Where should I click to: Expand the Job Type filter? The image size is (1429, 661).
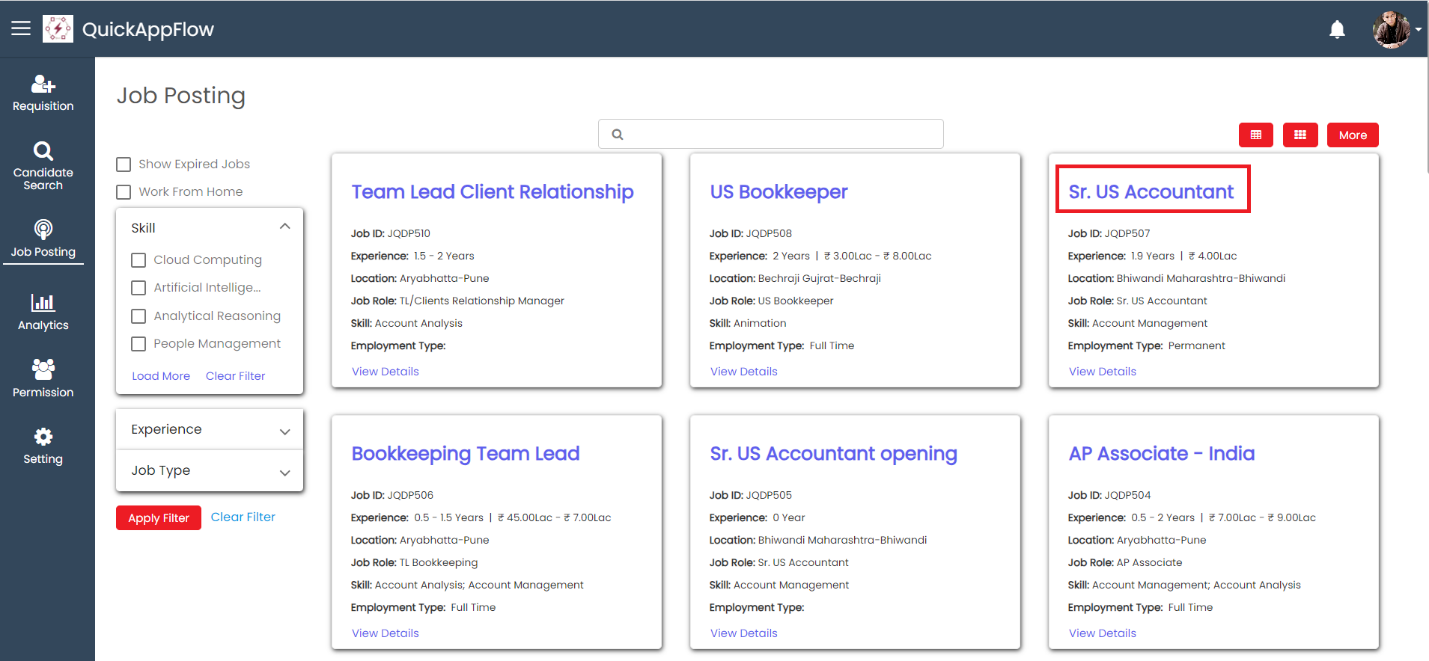click(x=285, y=472)
